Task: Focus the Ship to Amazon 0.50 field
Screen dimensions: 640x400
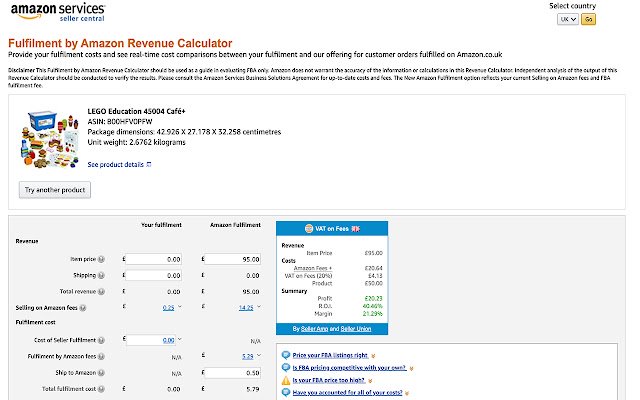Action: click(232, 373)
